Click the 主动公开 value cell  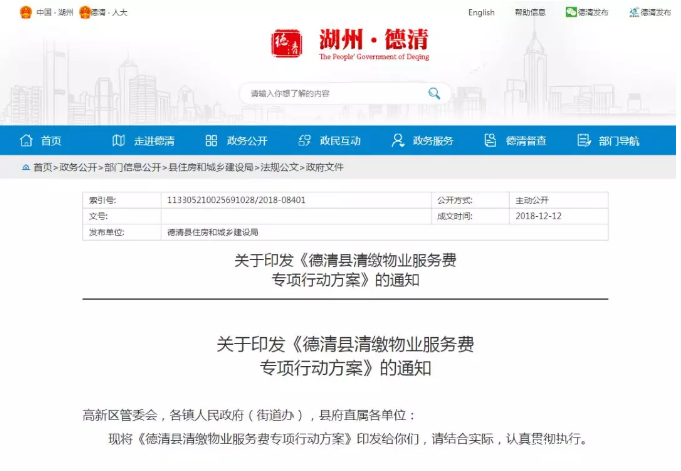(559, 200)
